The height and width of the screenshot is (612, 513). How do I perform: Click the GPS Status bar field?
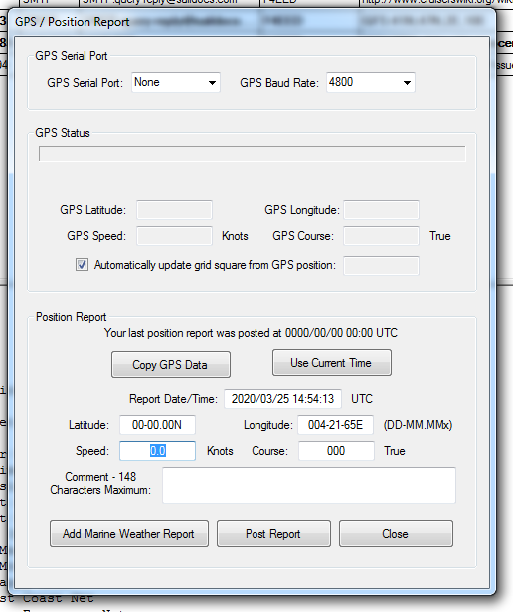point(252,154)
